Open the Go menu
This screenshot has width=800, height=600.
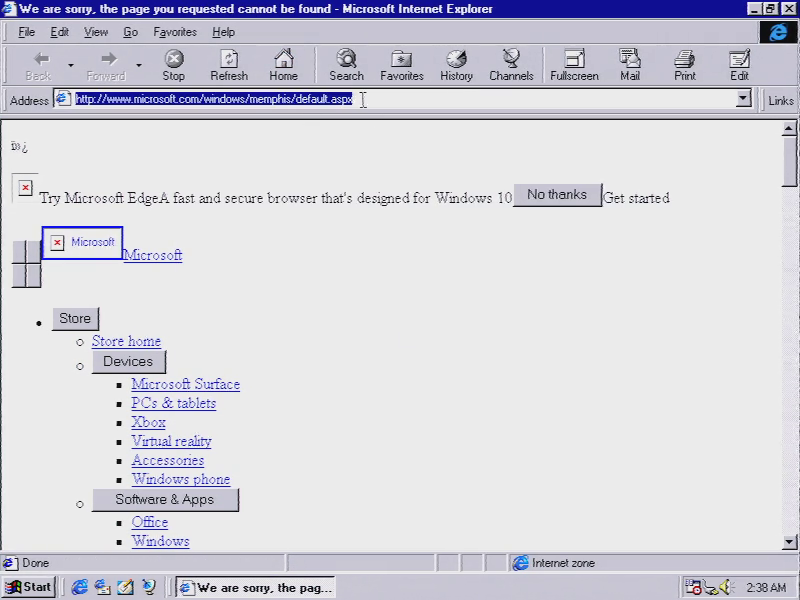(131, 32)
